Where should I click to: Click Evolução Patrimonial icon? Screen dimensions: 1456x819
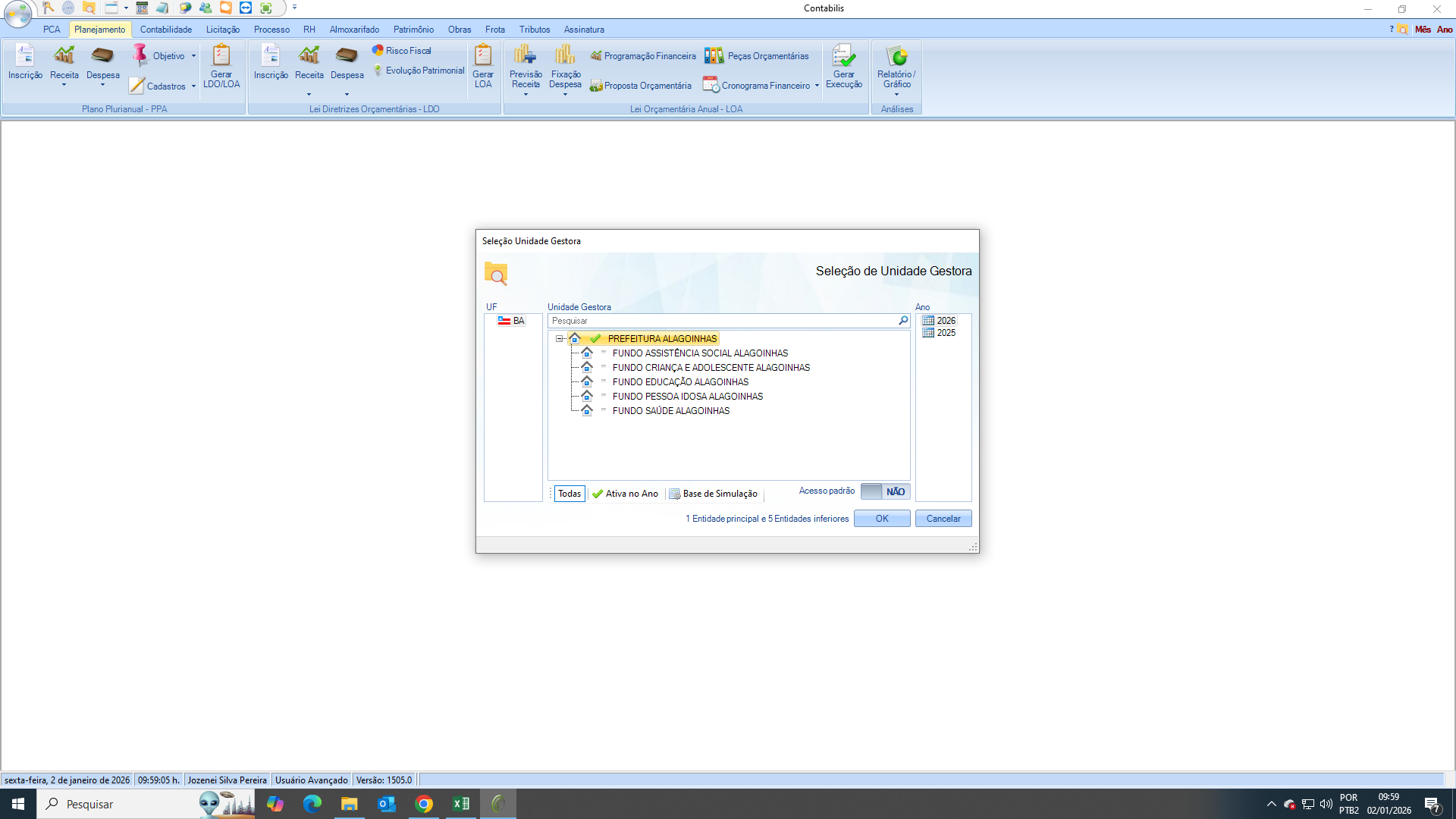378,71
